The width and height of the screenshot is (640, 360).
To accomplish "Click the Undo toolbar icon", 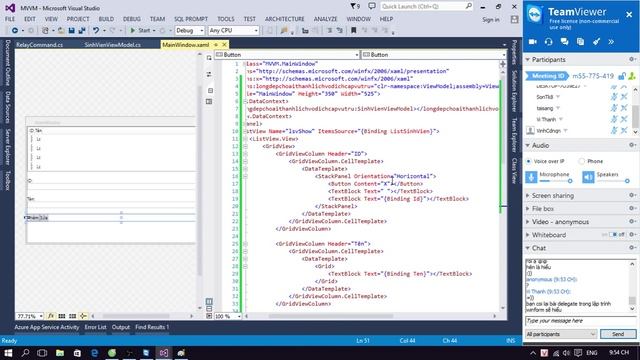I will [96, 31].
